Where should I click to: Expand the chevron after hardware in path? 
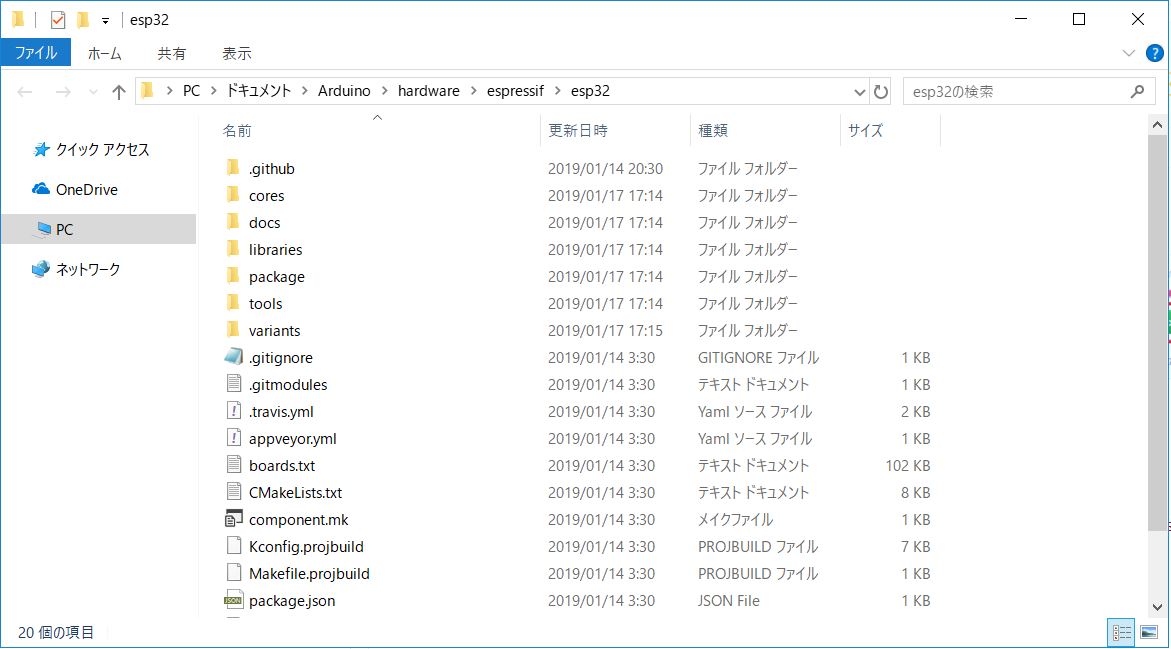tap(473, 91)
